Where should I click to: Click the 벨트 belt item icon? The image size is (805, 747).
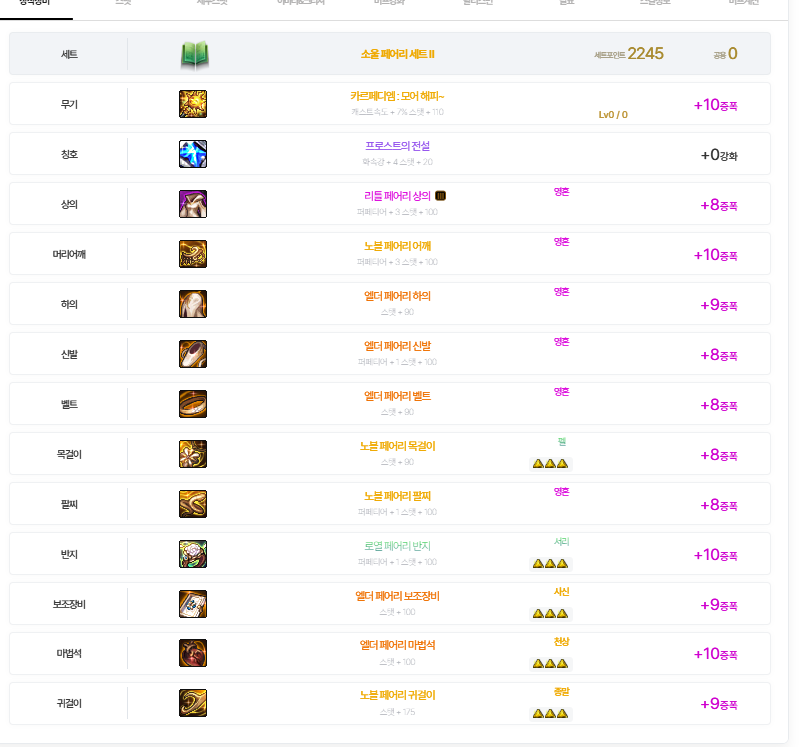click(193, 404)
